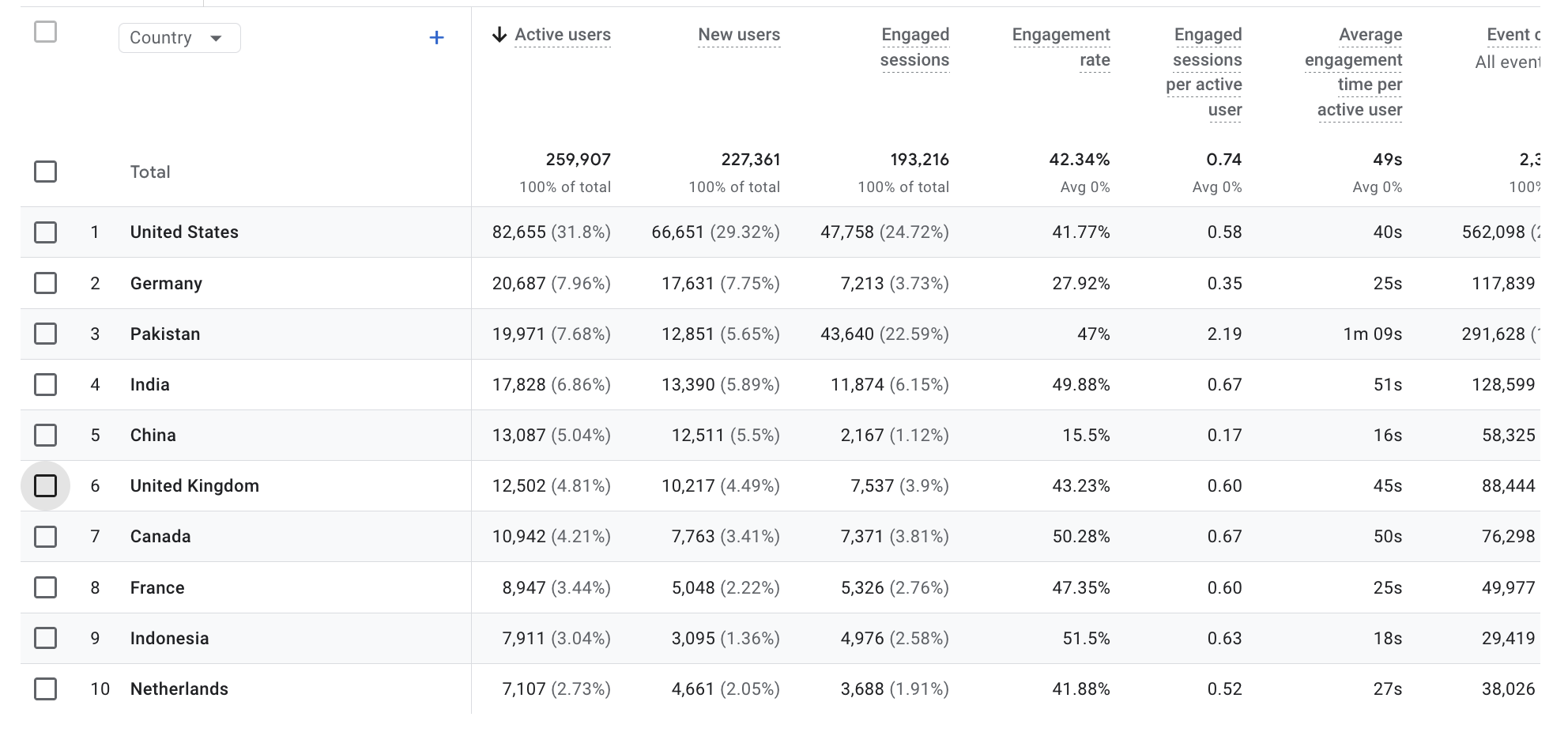Toggle the select-all checkbox in header

45,30
